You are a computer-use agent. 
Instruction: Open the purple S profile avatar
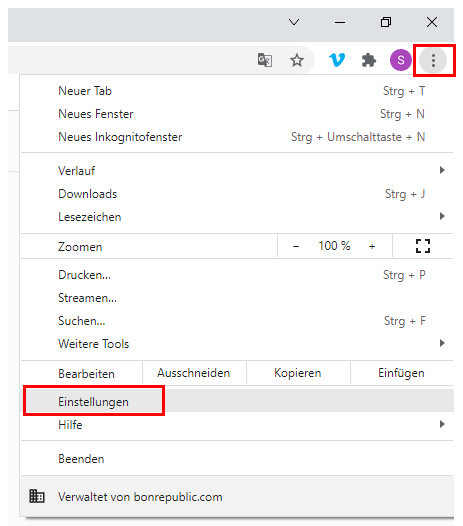coord(401,60)
